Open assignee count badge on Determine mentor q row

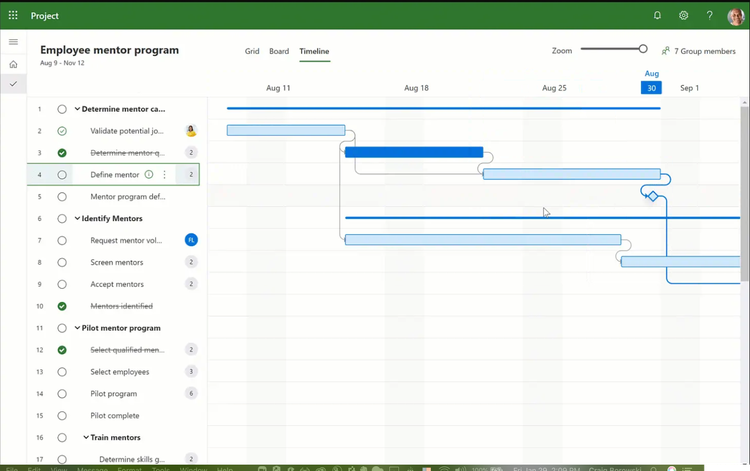pyautogui.click(x=191, y=153)
